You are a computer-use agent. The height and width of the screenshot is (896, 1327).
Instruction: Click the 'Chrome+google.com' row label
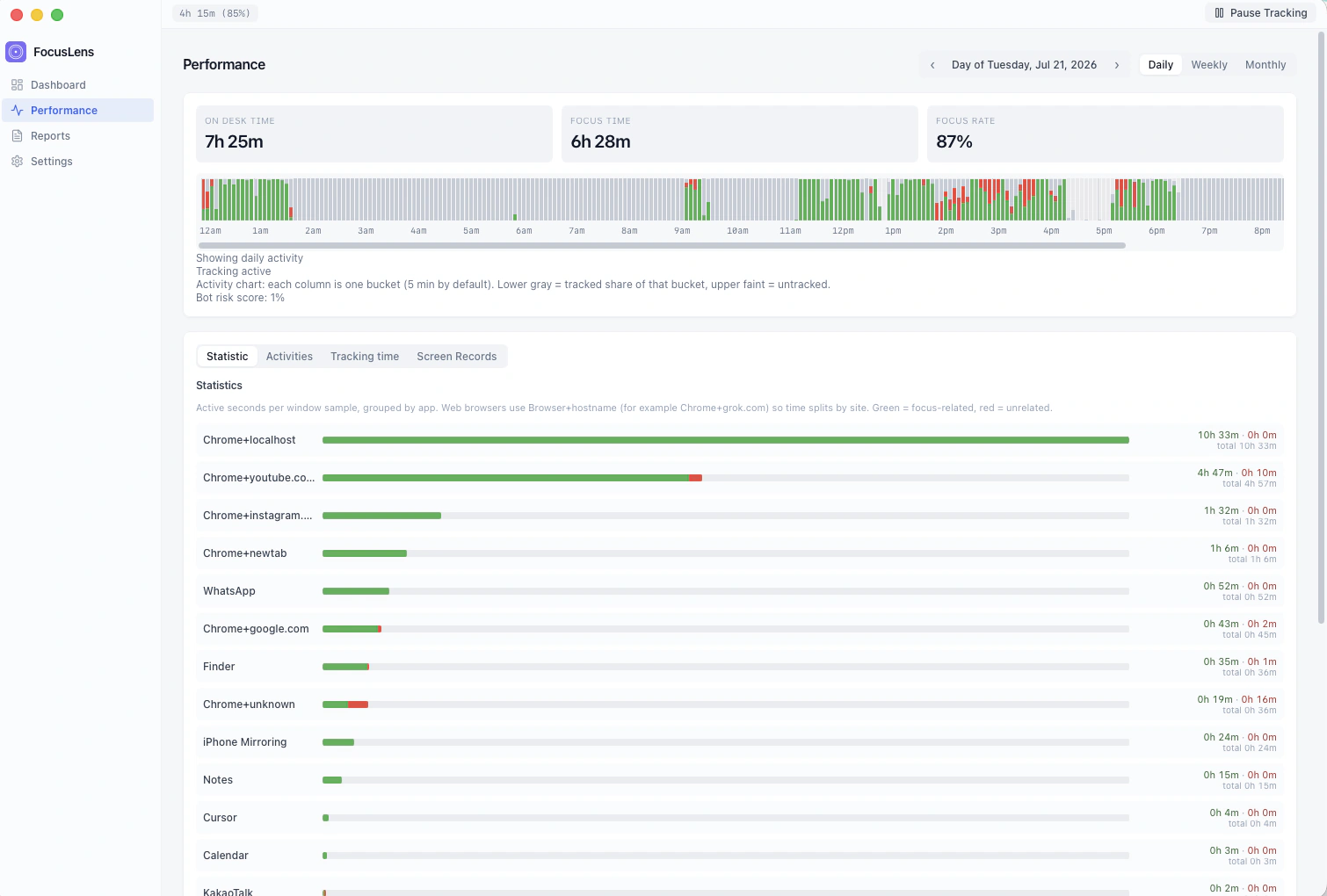tap(256, 629)
